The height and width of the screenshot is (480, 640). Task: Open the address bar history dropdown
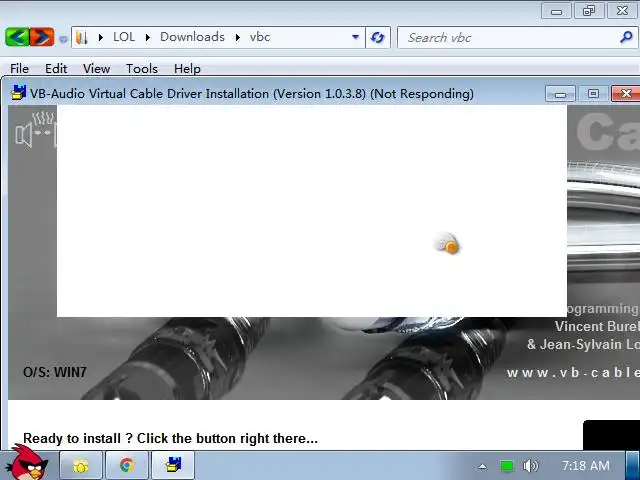[356, 37]
